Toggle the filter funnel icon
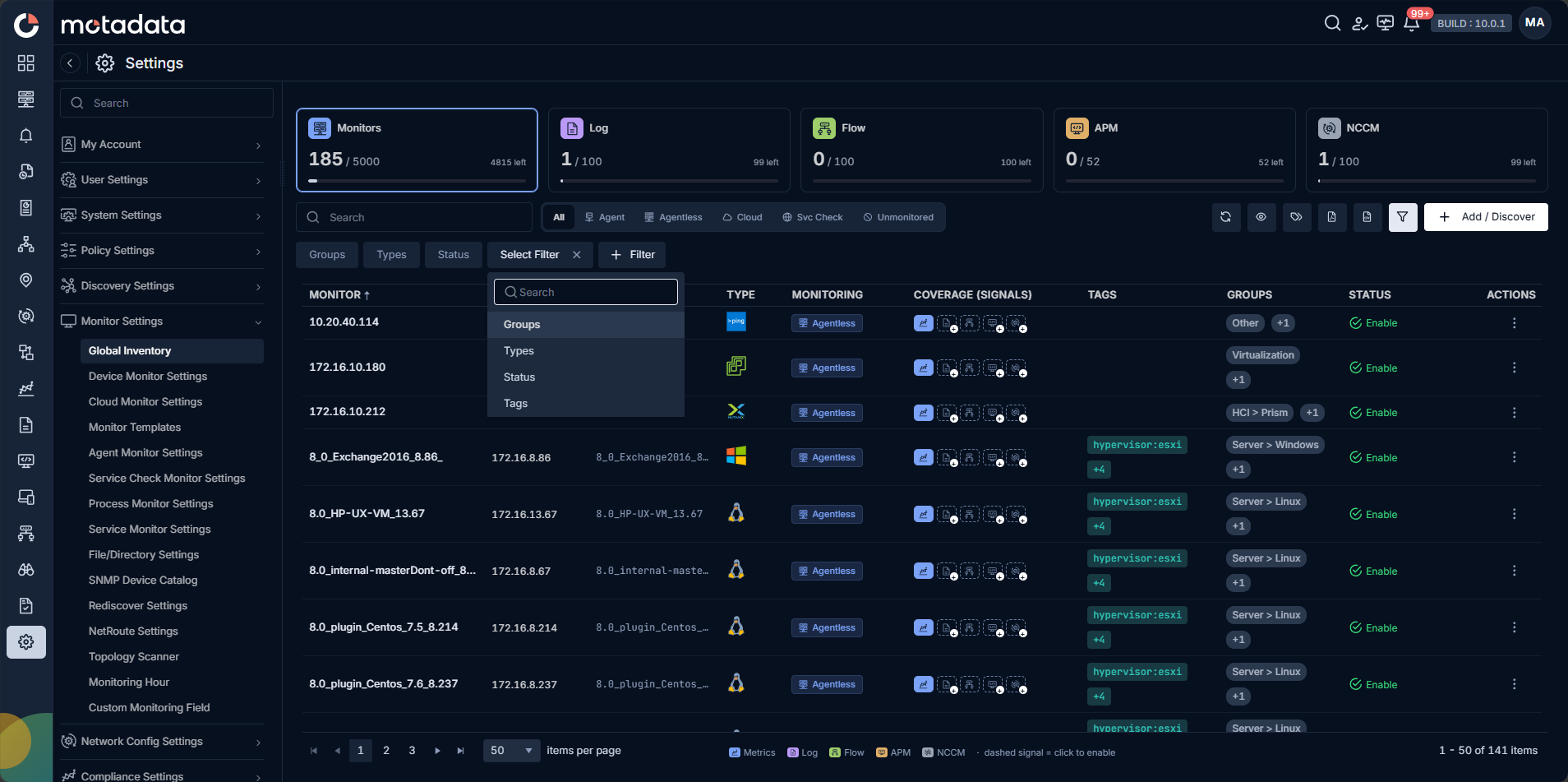This screenshot has width=1568, height=782. tap(1402, 217)
